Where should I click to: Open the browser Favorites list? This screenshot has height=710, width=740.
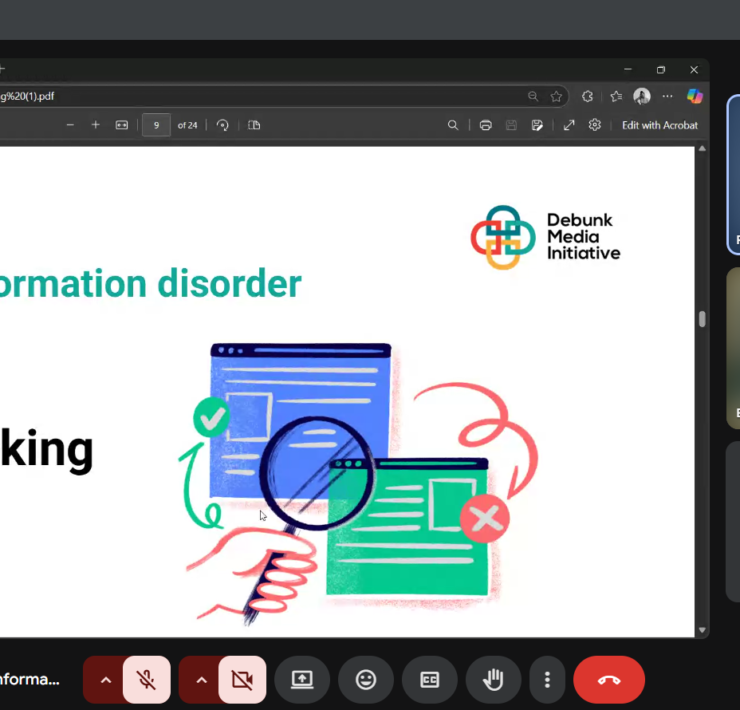click(616, 96)
